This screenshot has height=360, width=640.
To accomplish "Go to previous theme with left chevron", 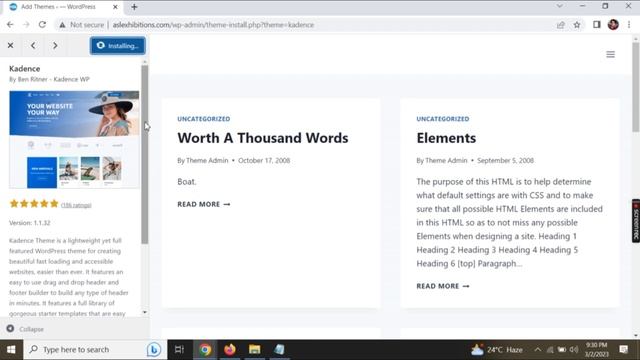I will pos(33,45).
